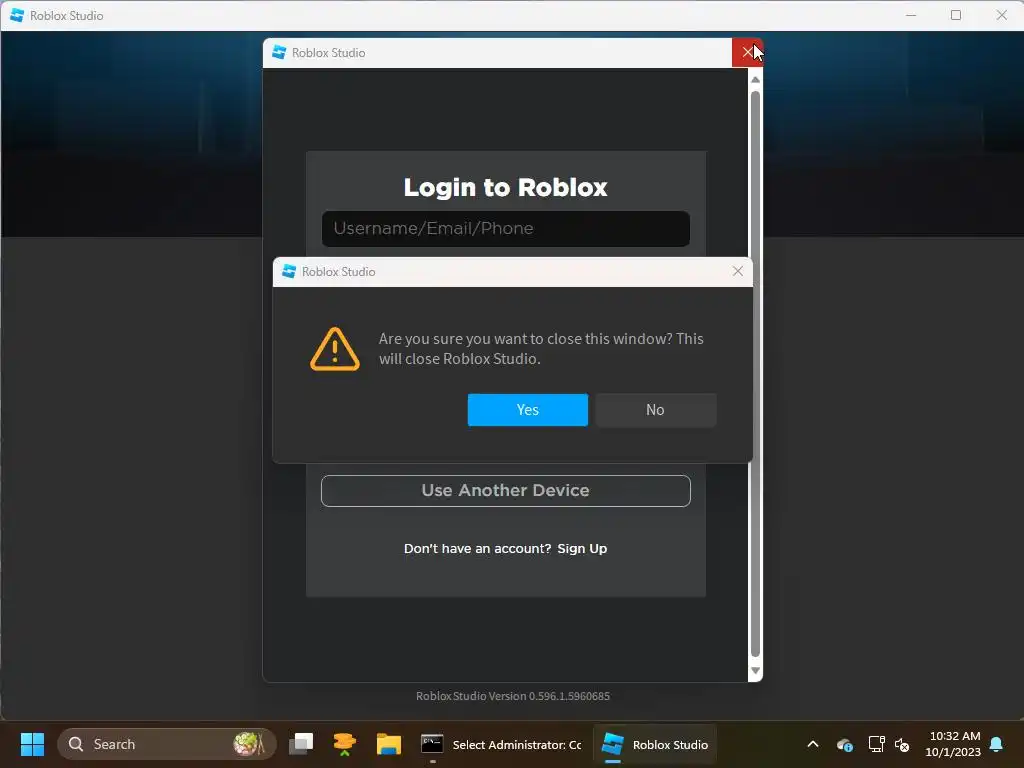Image resolution: width=1024 pixels, height=768 pixels.
Task: Open taskbar Search box
Action: (x=167, y=744)
